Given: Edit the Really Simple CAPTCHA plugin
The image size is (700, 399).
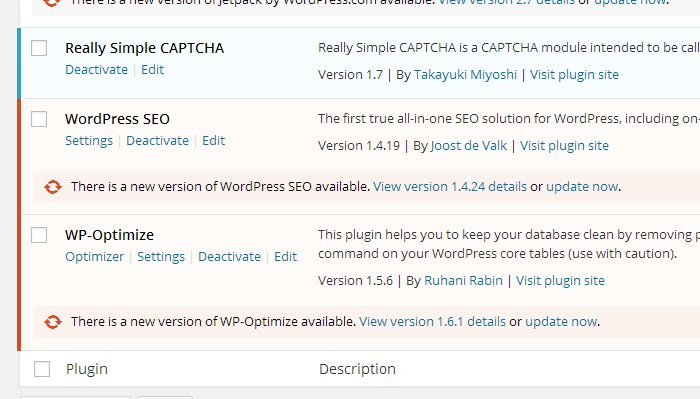Looking at the screenshot, I should click(x=153, y=70).
